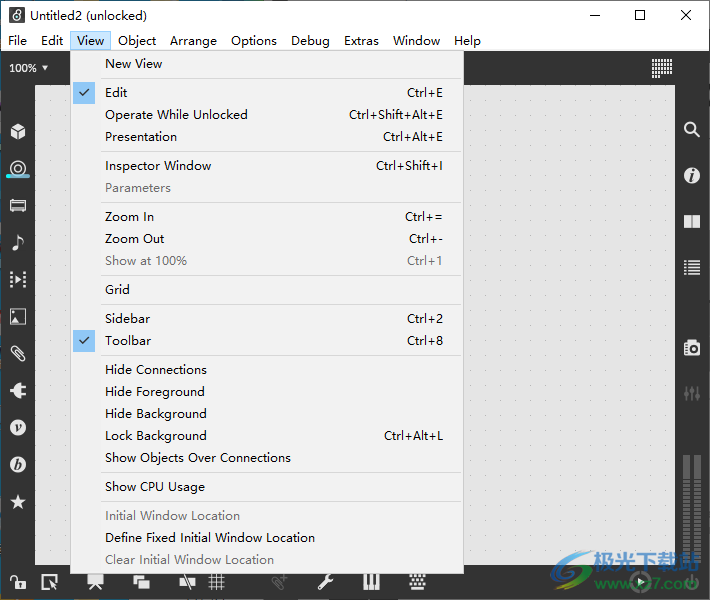
Task: Expand the 100% zoom dropdown
Action: click(x=28, y=68)
